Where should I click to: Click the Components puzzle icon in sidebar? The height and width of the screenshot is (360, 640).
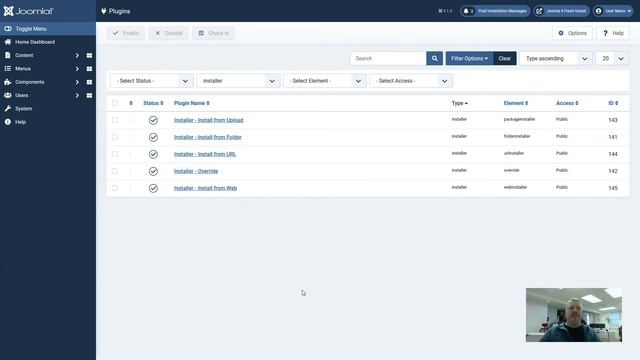coord(7,82)
